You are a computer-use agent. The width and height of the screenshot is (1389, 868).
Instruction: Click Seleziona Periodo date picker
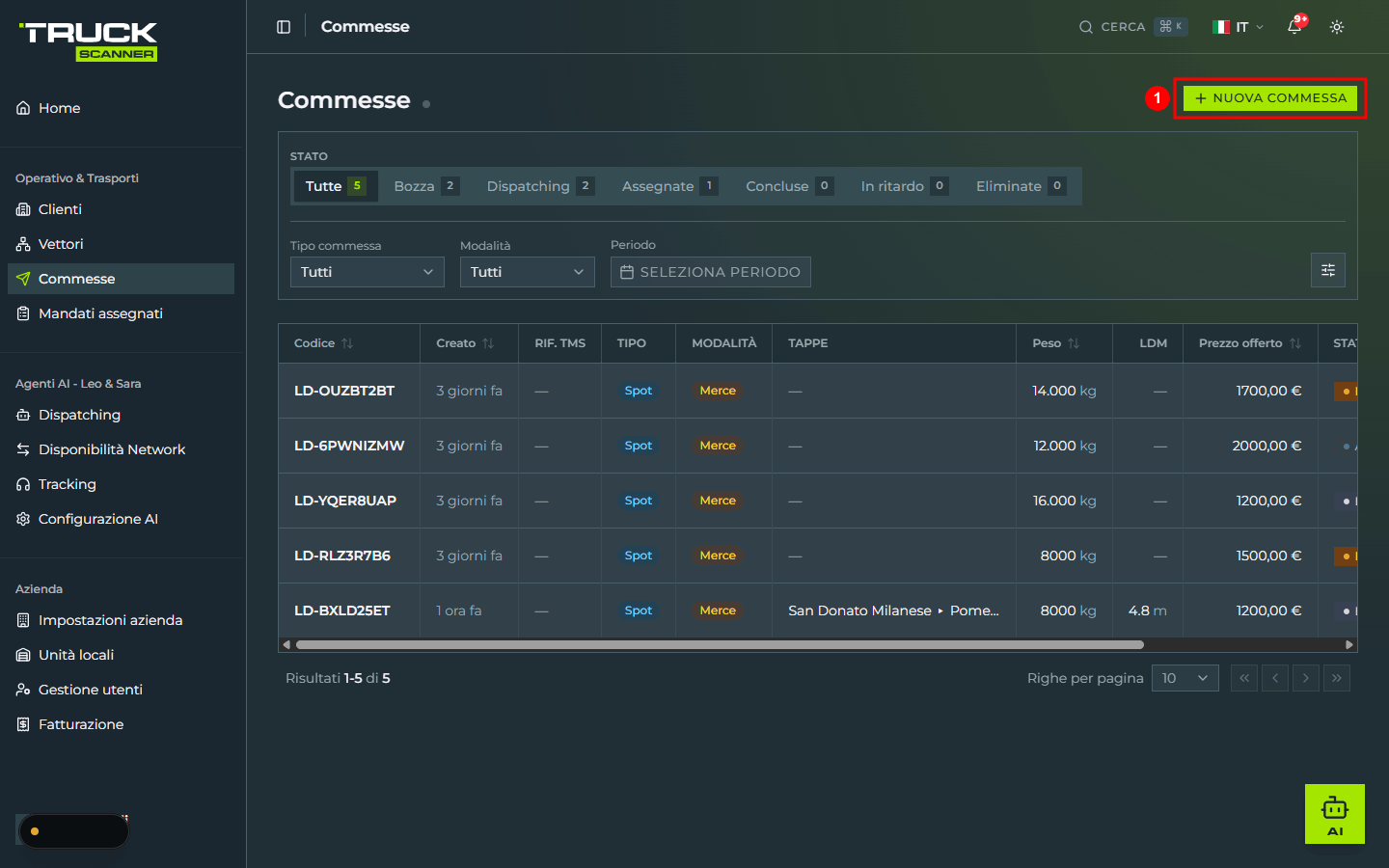(x=711, y=272)
